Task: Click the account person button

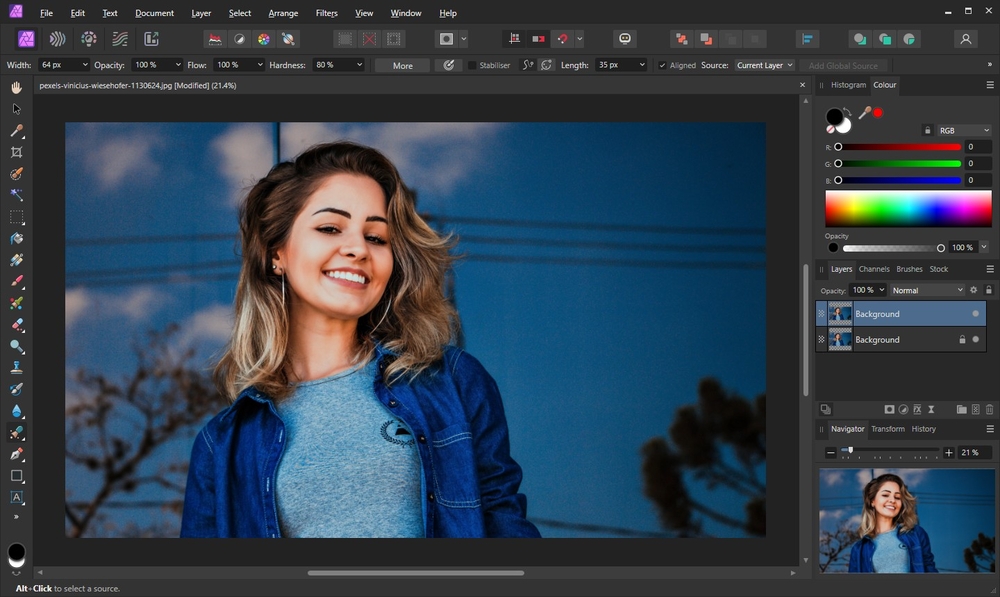Action: [966, 38]
